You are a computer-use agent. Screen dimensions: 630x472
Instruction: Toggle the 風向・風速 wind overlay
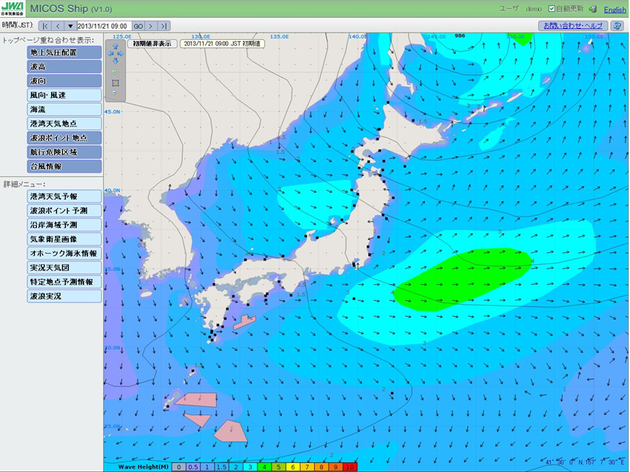pos(51,95)
